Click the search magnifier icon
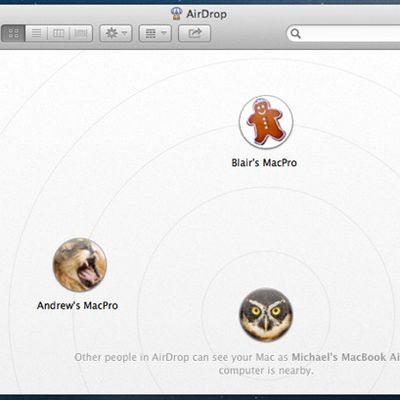 click(296, 33)
